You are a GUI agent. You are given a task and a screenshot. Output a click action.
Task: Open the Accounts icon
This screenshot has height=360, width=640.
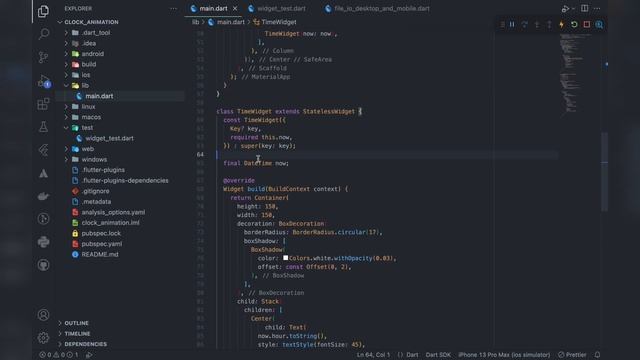click(43, 315)
